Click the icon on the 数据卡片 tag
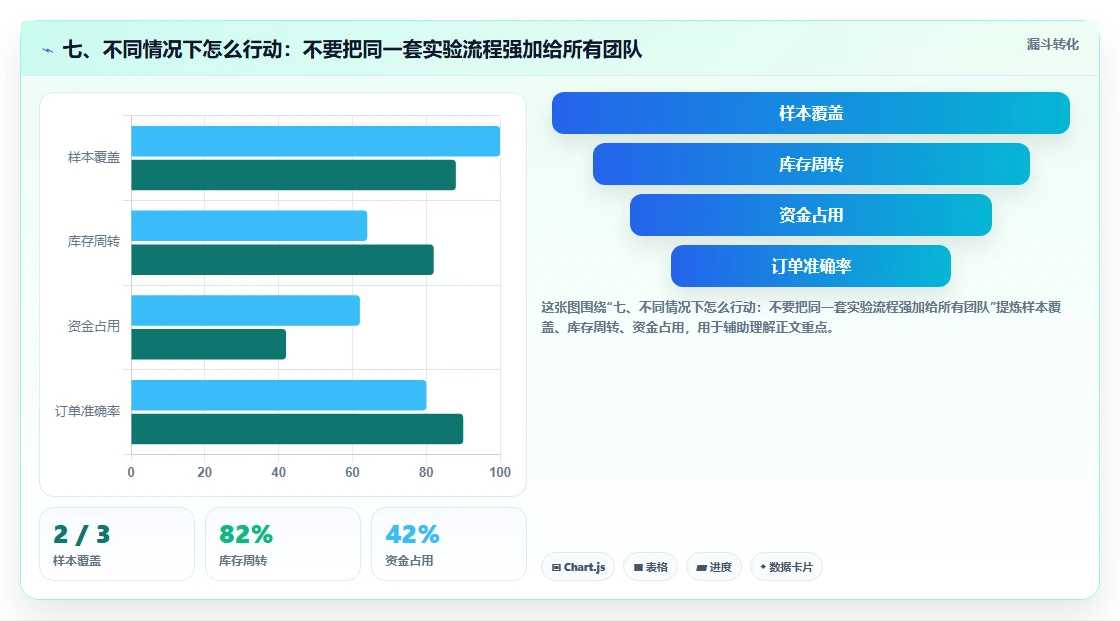This screenshot has height=621, width=1120. 763,567
